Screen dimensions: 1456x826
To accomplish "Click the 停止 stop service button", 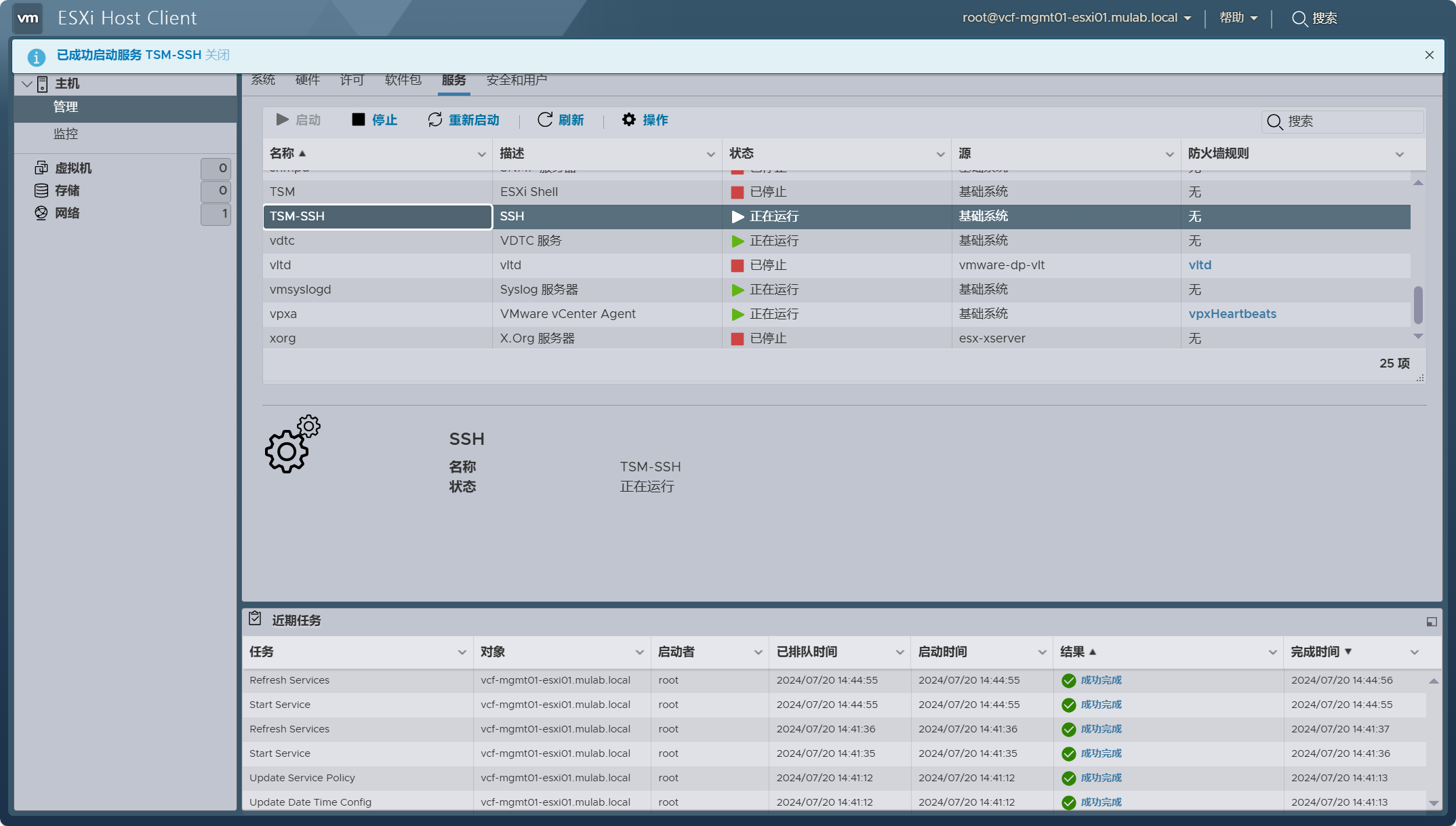I will 375,120.
